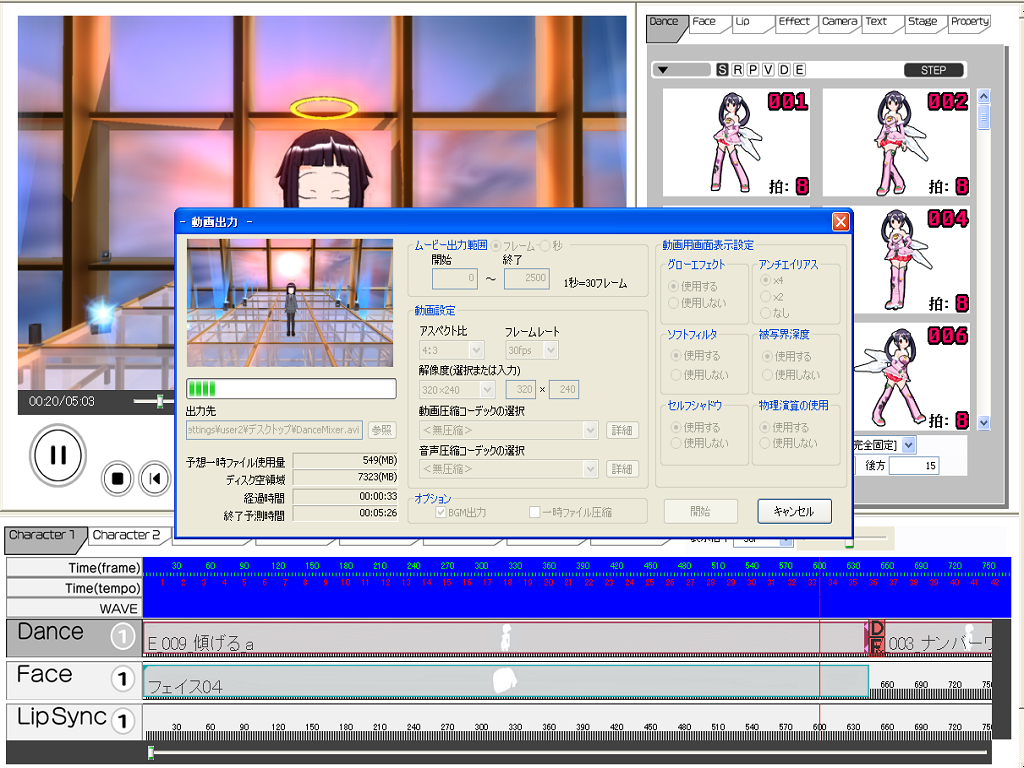Toggle the P motion filter icon
The height and width of the screenshot is (768, 1024).
point(753,70)
